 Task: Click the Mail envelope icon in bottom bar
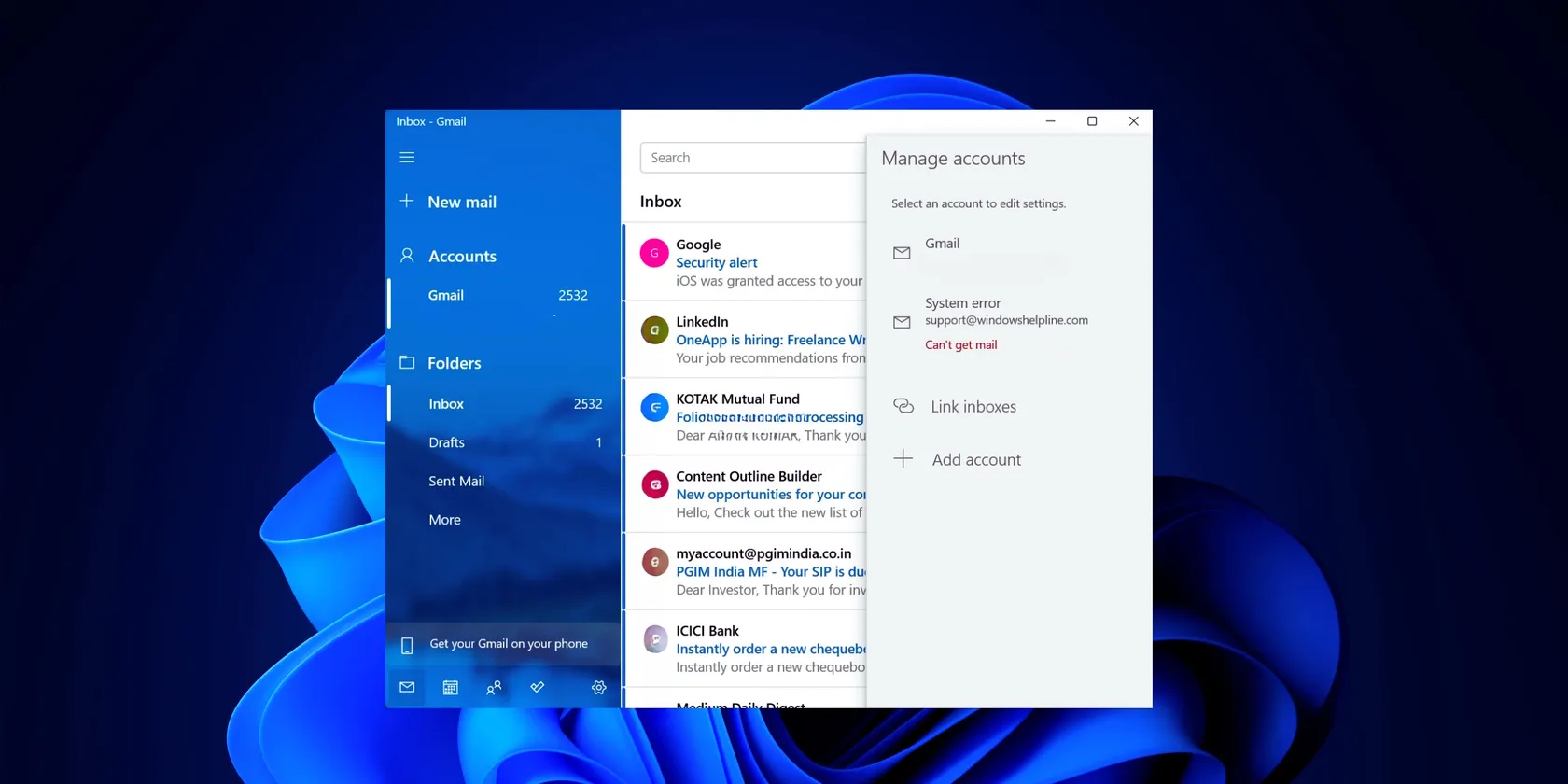(407, 688)
